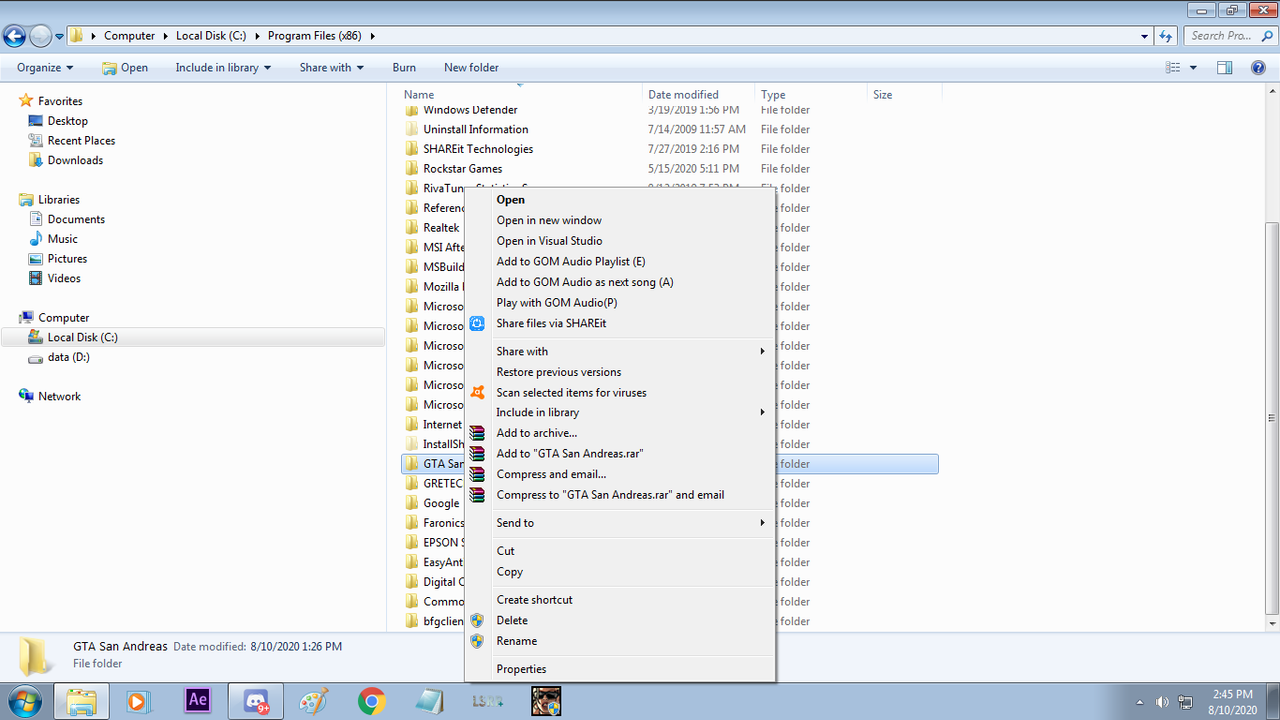
Task: Click WinRAR icon beside Compress and email
Action: 477,474
